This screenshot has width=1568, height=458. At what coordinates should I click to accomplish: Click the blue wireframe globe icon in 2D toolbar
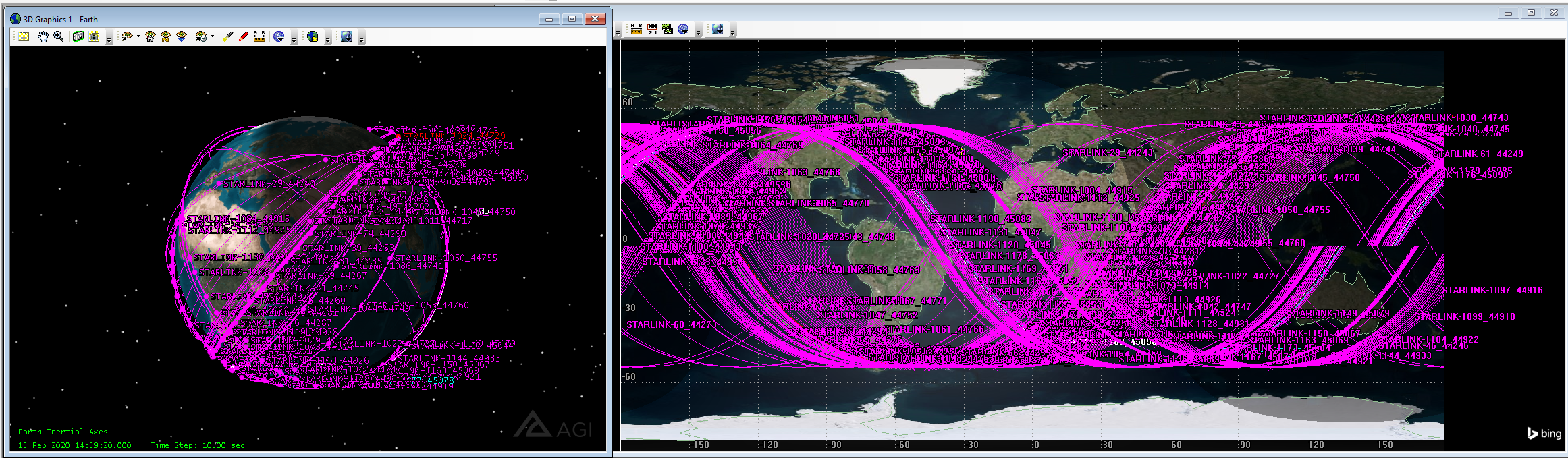click(x=683, y=29)
